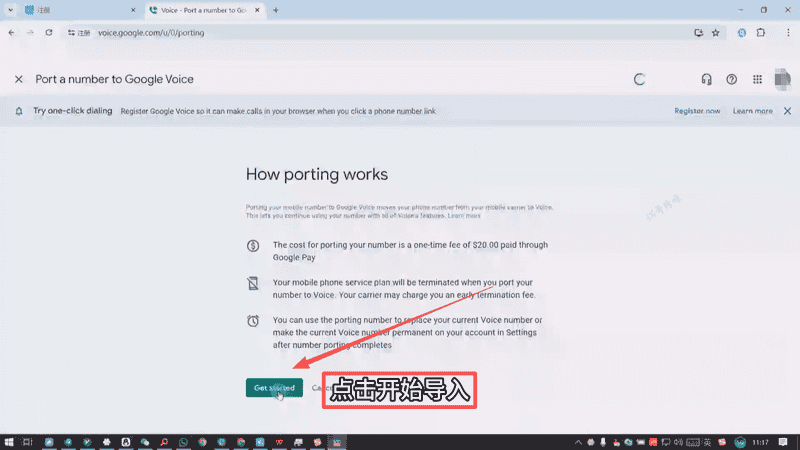
Task: Reload the page with the refresh icon
Action: point(48,33)
